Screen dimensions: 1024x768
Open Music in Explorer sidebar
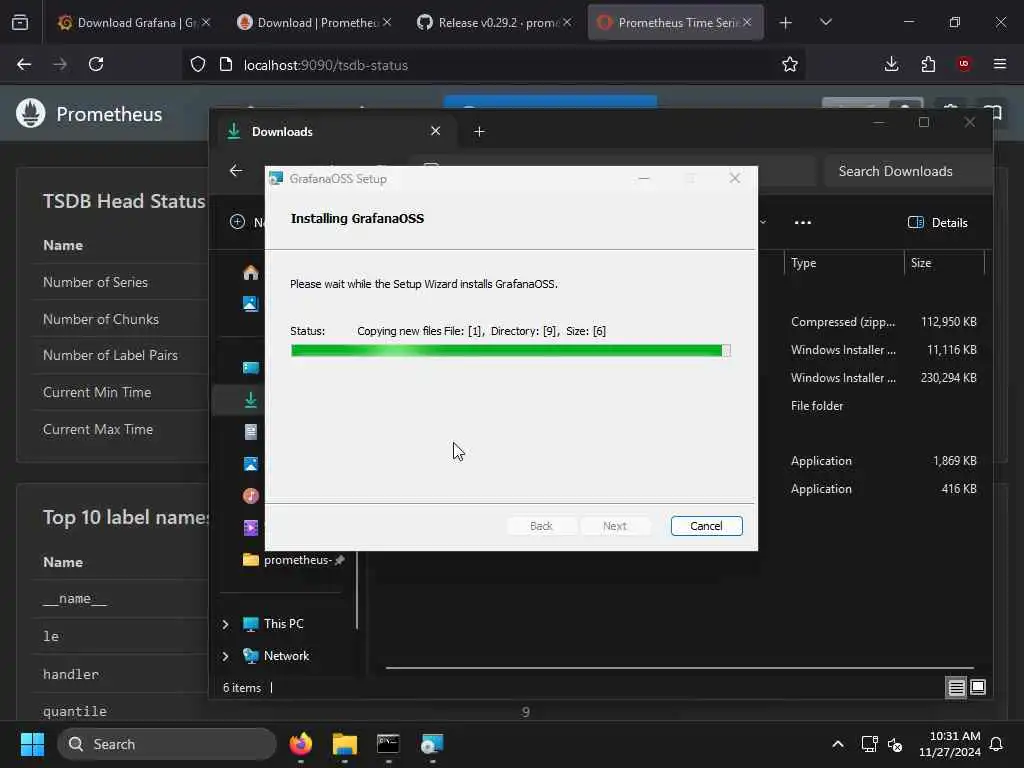251,496
